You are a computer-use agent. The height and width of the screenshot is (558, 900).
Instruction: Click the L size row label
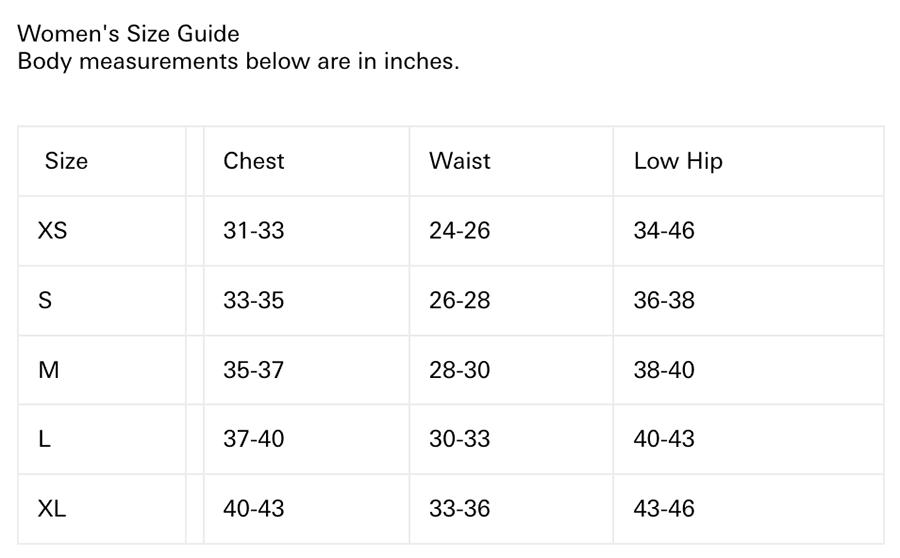point(44,439)
